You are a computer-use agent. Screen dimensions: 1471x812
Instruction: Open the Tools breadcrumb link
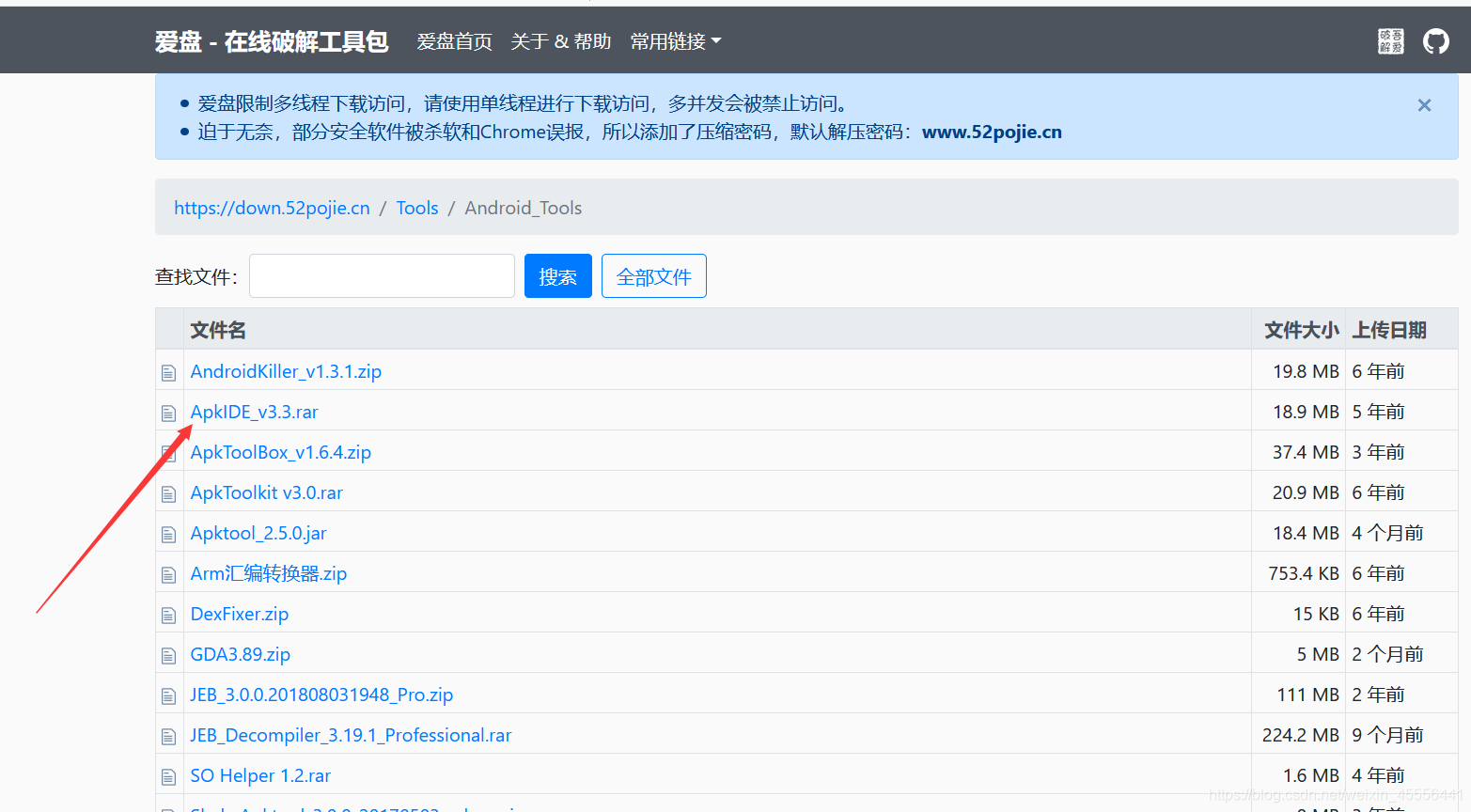point(416,208)
